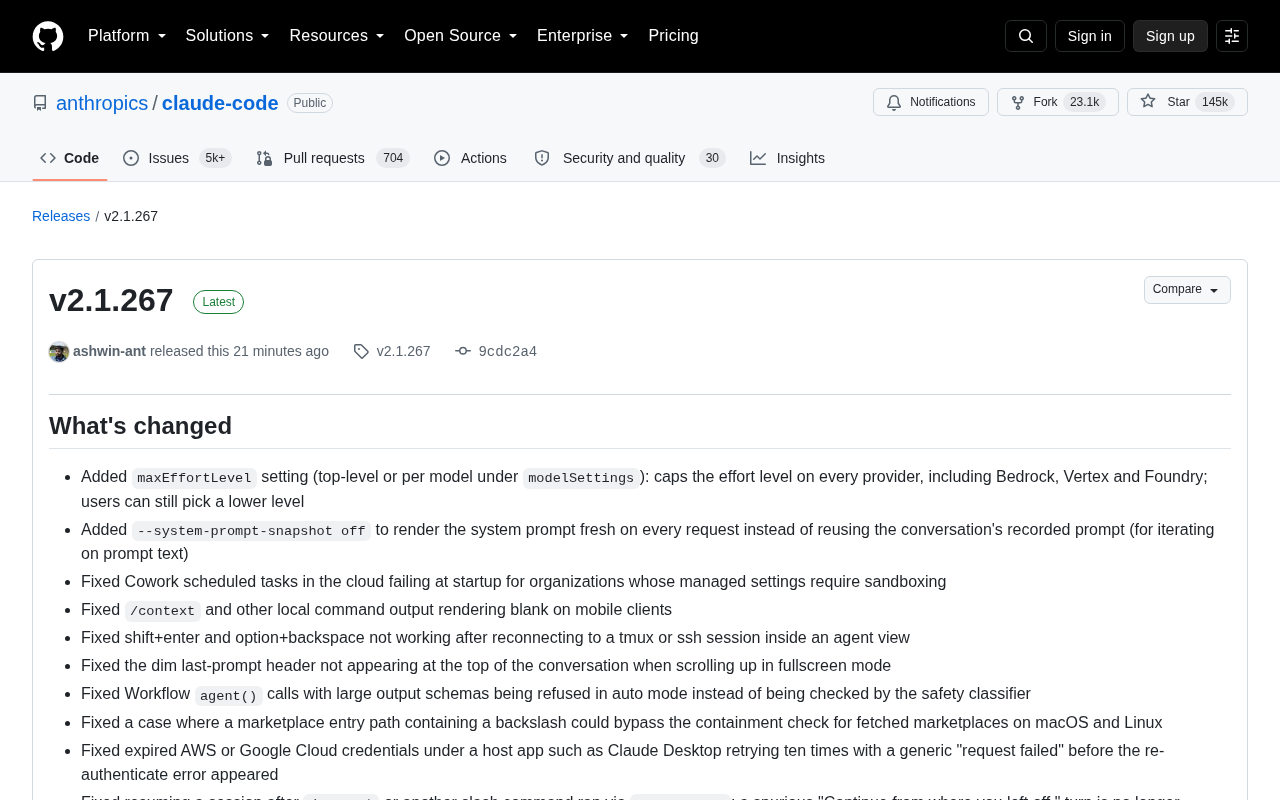Screen dimensions: 1280x800
Task: Click the tag icon beside v2.1.267
Action: tap(361, 351)
